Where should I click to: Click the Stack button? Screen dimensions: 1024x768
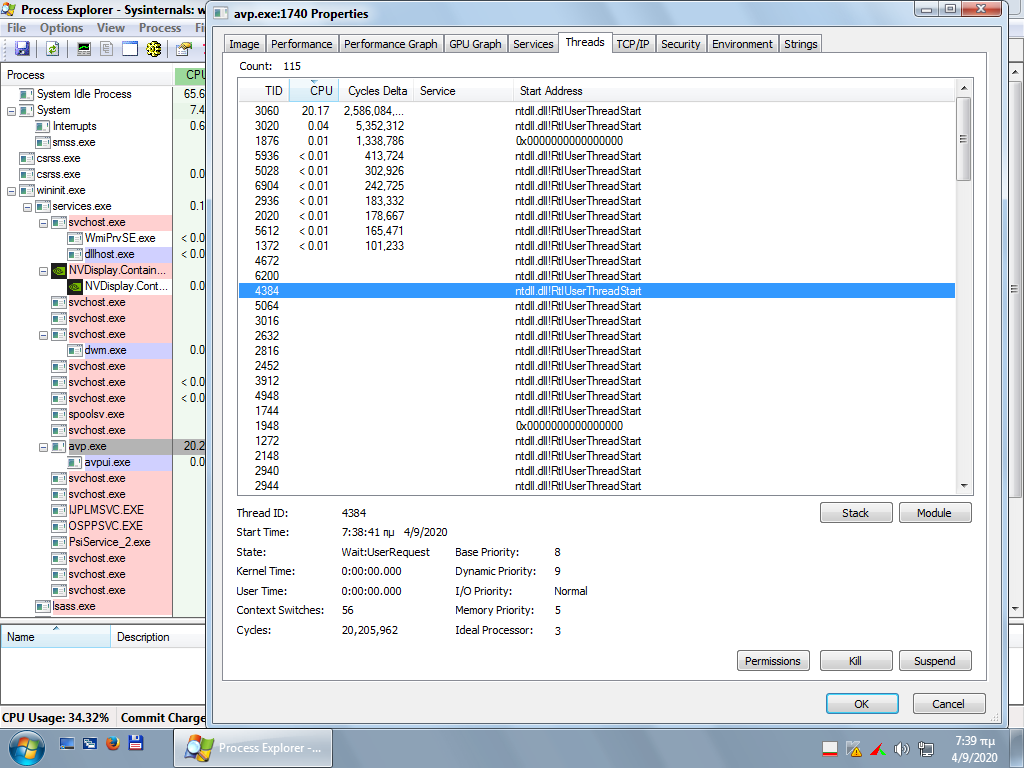856,513
